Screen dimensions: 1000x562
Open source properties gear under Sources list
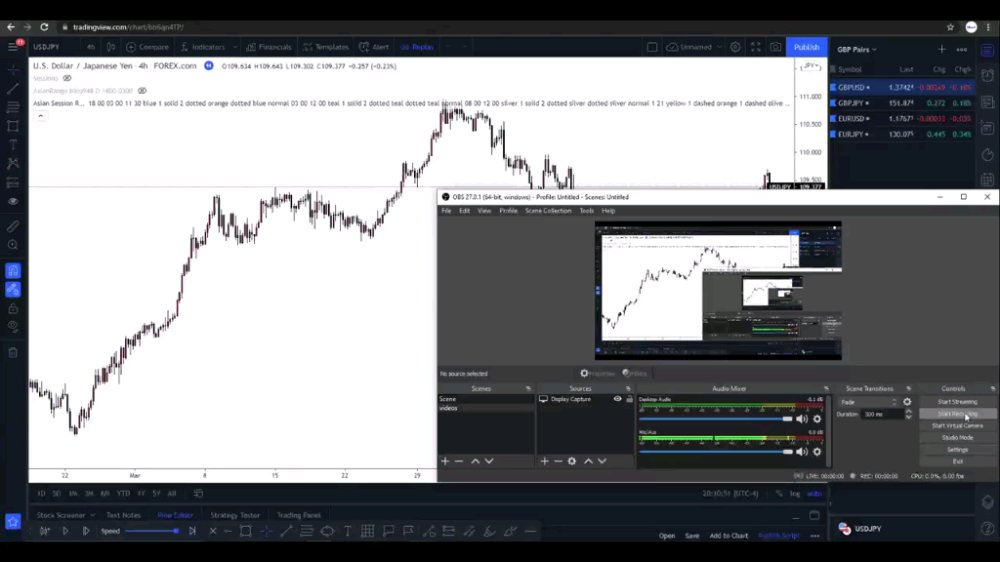tap(572, 461)
